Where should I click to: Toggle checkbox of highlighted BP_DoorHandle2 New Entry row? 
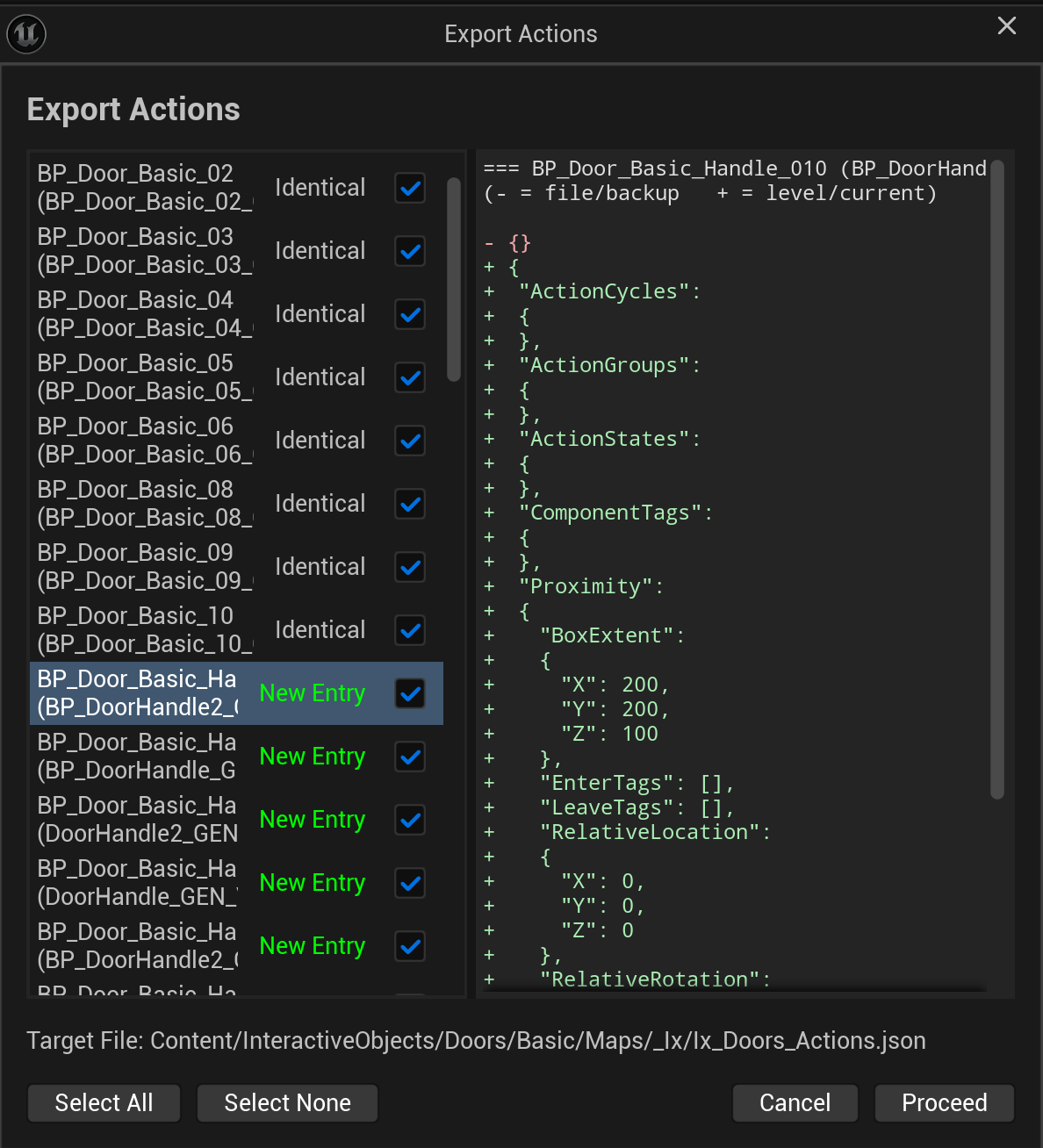(410, 693)
